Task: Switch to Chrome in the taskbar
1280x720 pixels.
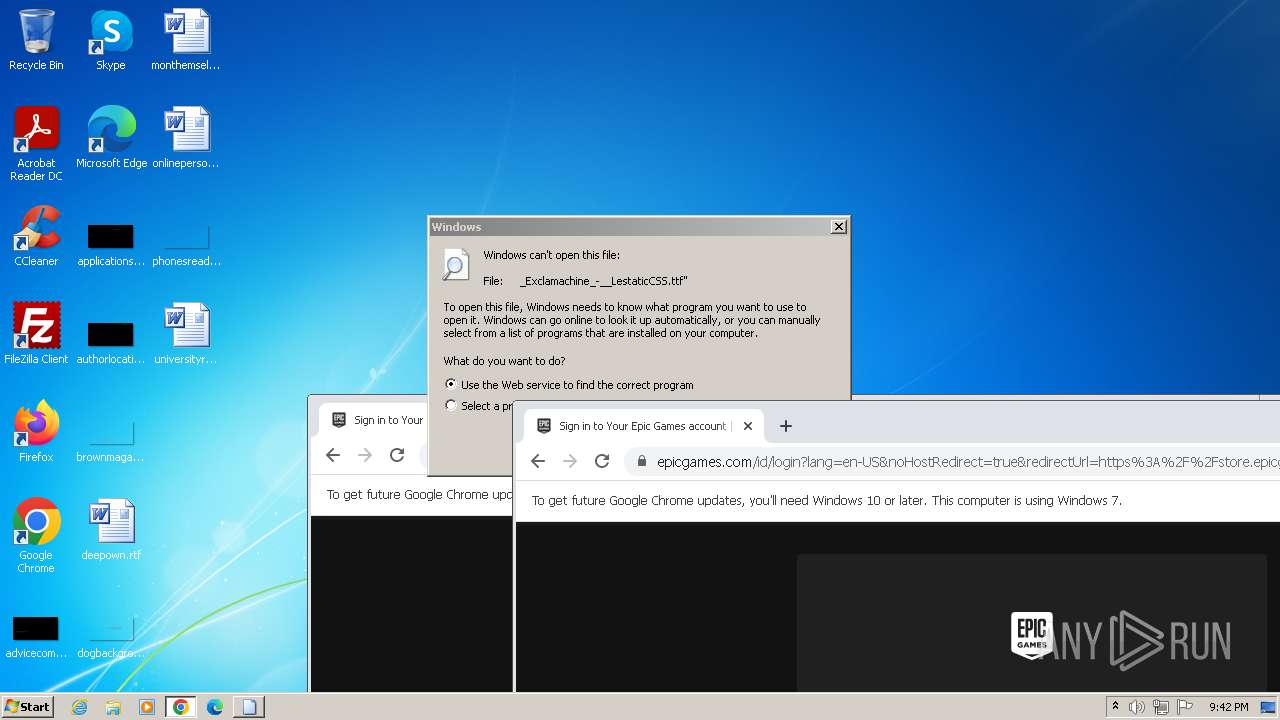Action: [180, 707]
